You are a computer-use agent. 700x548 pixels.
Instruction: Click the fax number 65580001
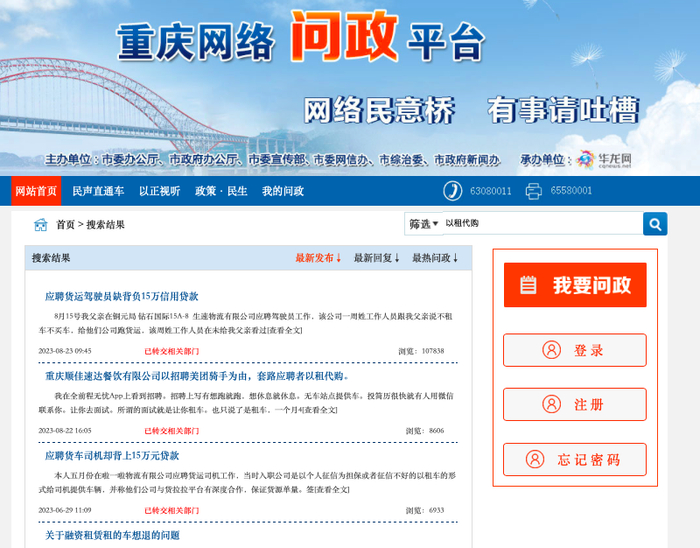[x=571, y=191]
